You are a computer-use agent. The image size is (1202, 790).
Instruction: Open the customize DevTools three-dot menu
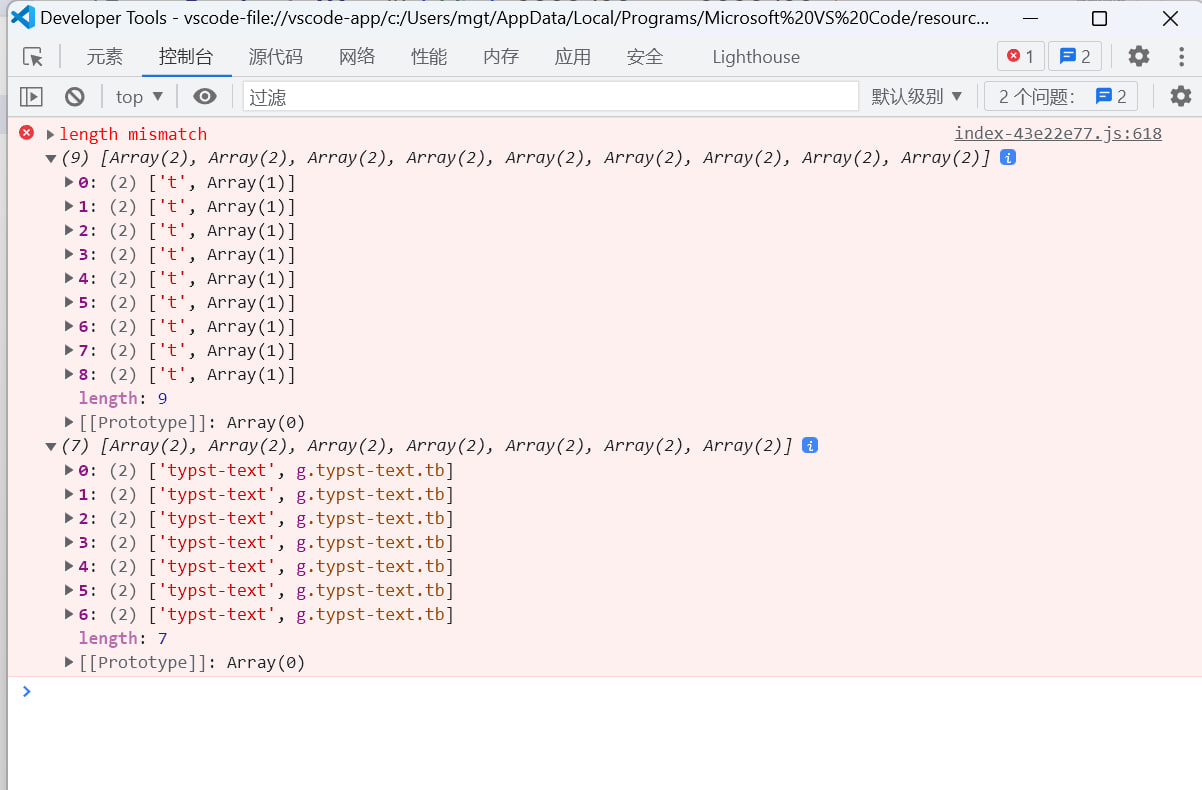(1184, 57)
